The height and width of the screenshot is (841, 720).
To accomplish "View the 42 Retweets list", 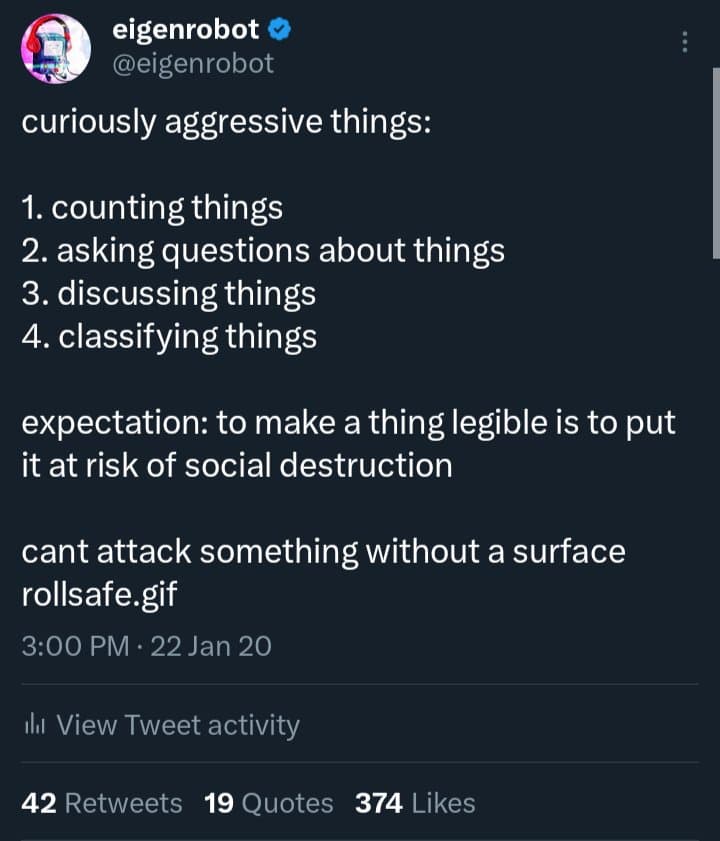I will coord(100,802).
